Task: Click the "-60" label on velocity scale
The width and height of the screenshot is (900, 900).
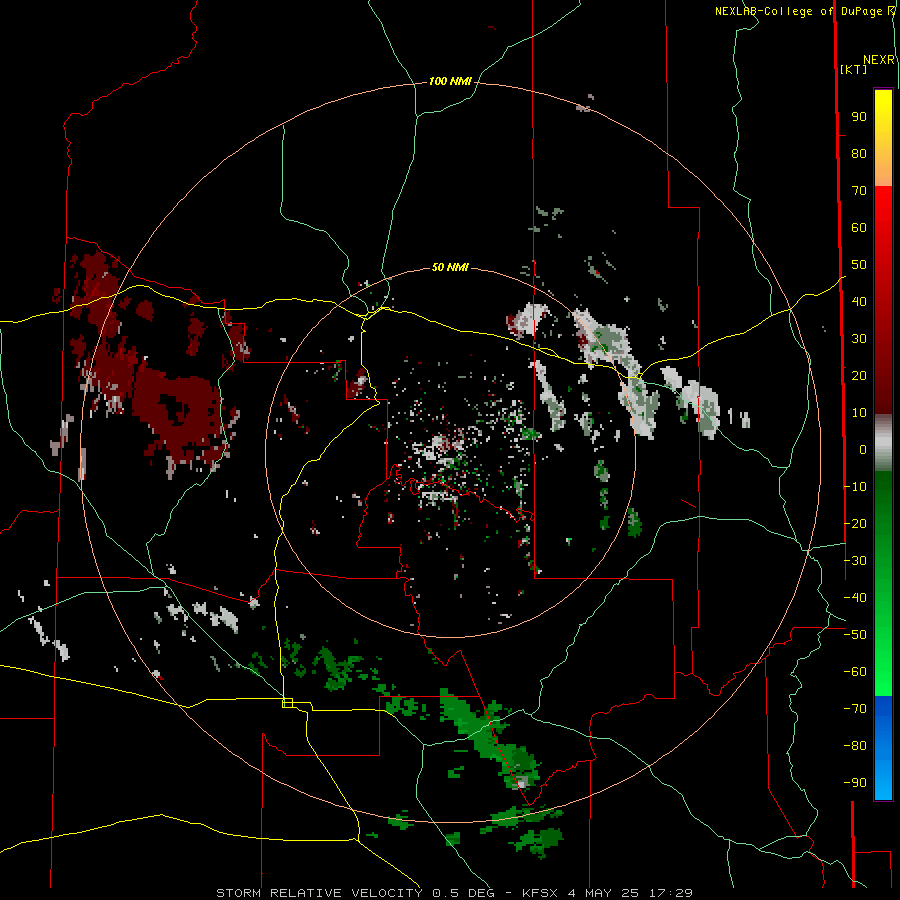Action: tap(855, 672)
